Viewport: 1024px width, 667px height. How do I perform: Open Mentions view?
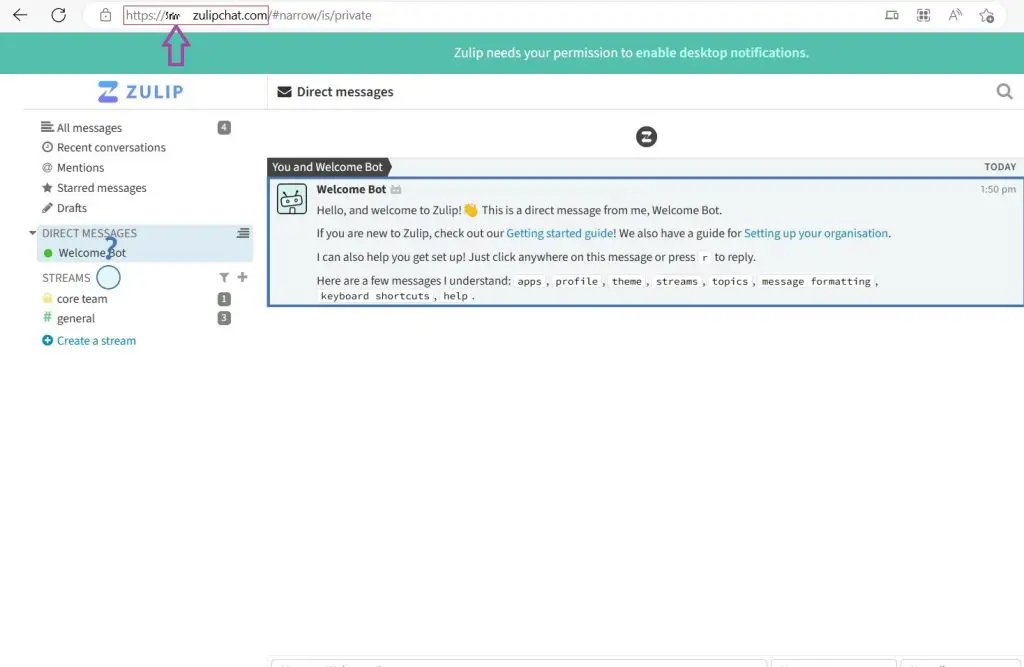tap(80, 168)
